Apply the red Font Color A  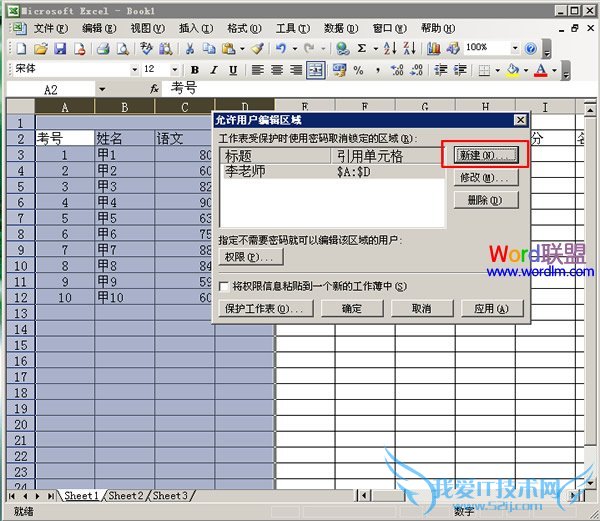click(x=540, y=70)
